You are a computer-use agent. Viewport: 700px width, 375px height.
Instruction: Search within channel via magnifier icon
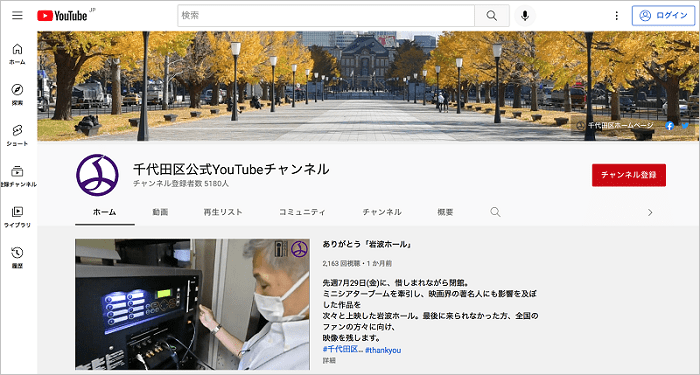(x=495, y=212)
